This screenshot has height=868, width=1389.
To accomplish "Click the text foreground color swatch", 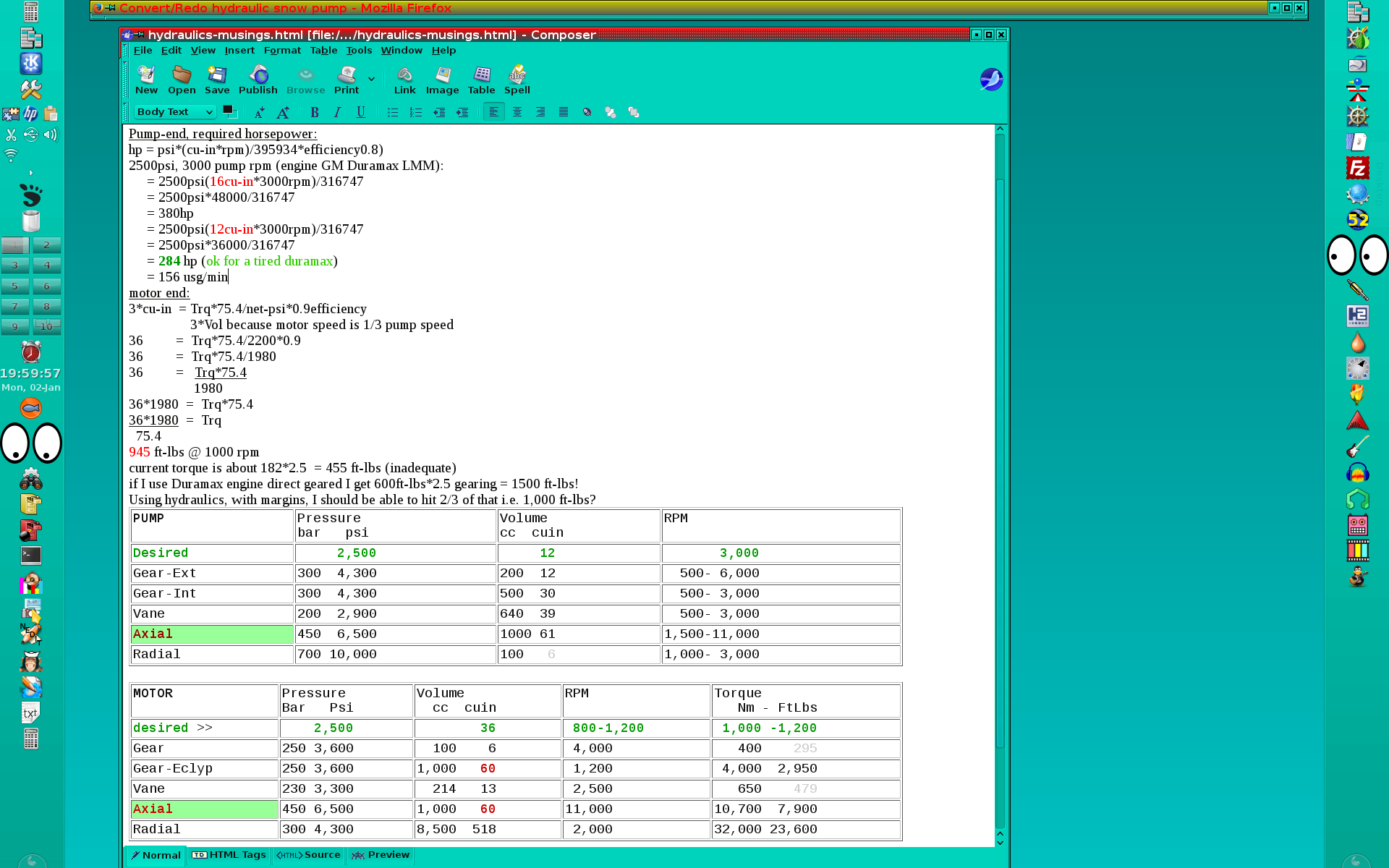I will click(228, 110).
